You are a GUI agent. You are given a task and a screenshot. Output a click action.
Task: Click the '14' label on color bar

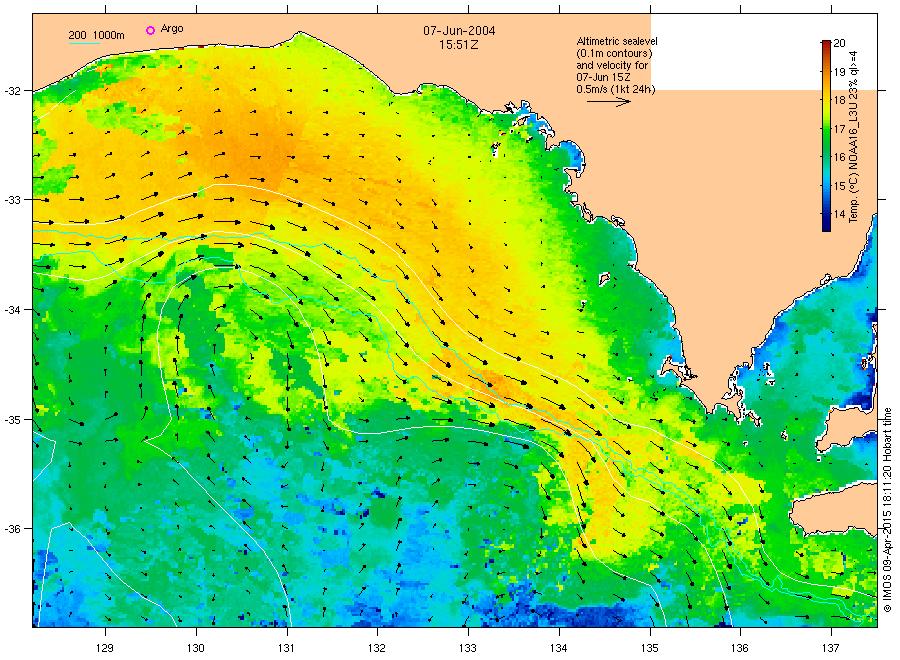tap(839, 214)
